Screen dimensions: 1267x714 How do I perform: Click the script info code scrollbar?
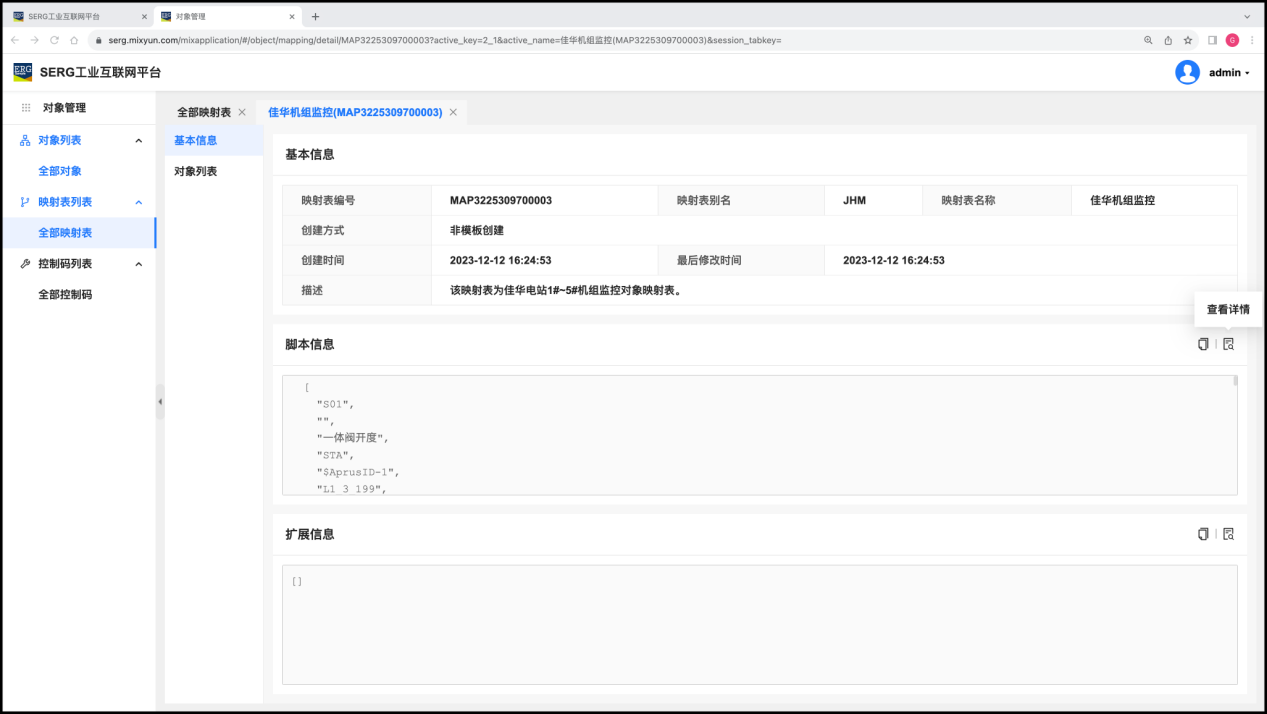[1235, 381]
